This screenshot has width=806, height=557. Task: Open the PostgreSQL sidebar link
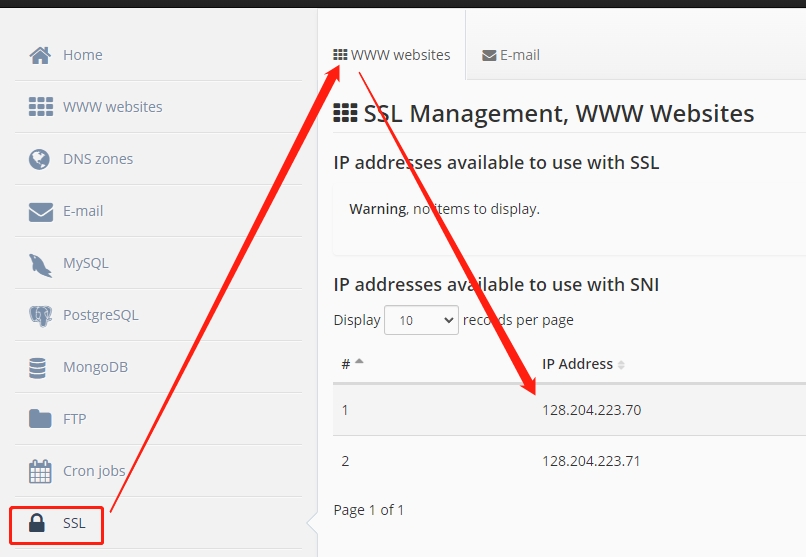pos(101,315)
